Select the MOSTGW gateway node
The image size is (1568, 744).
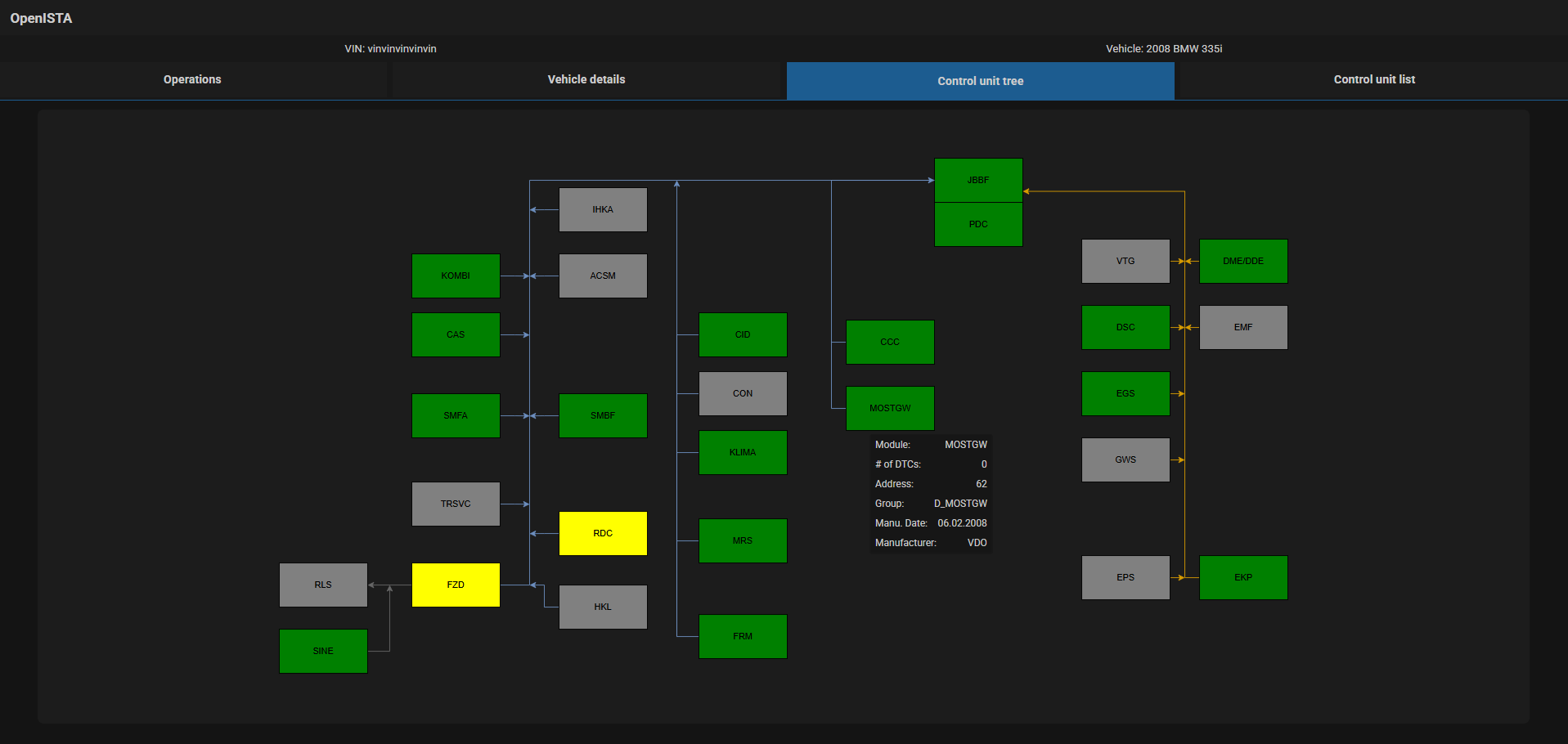coord(890,408)
